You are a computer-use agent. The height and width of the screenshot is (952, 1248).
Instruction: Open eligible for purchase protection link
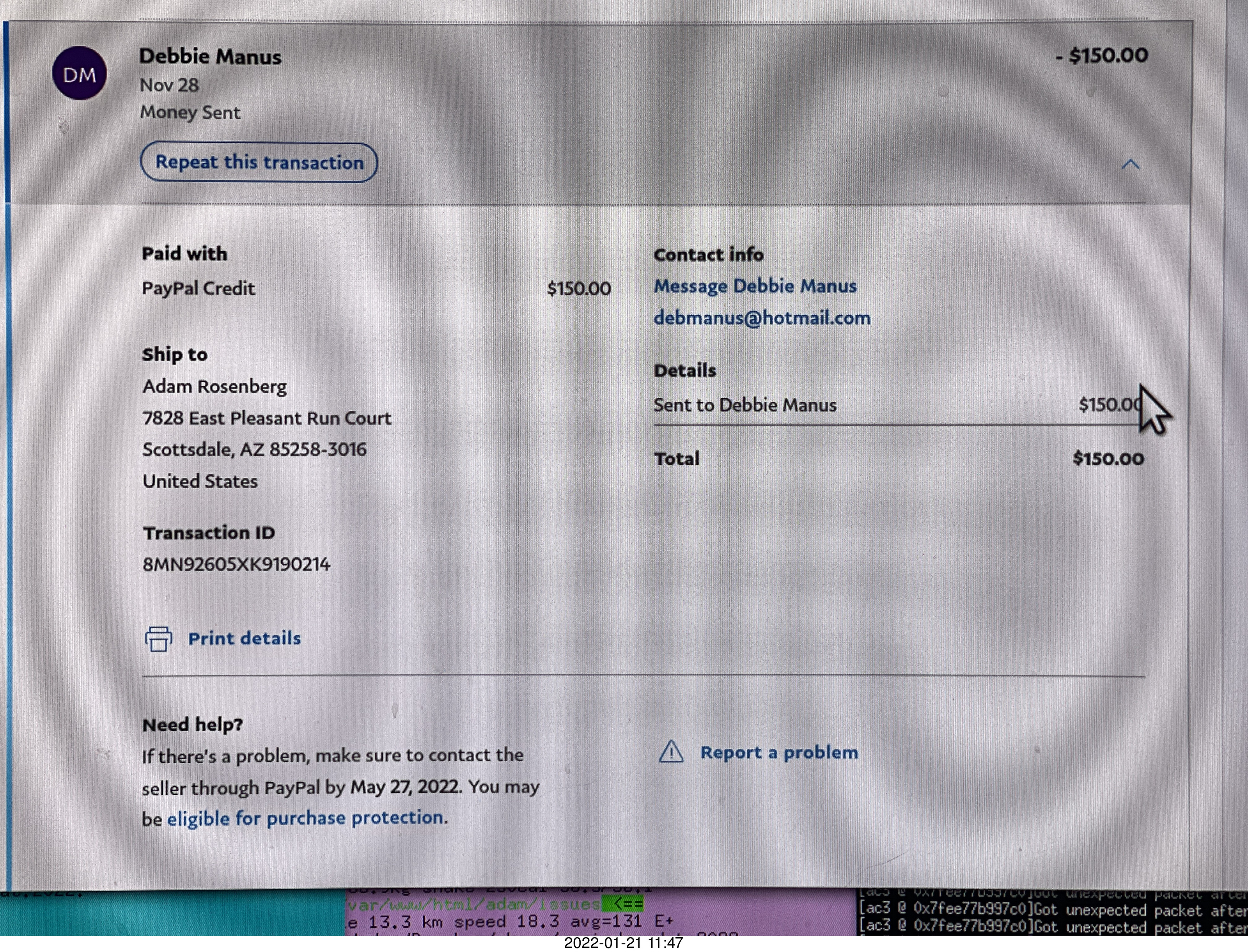[x=305, y=818]
